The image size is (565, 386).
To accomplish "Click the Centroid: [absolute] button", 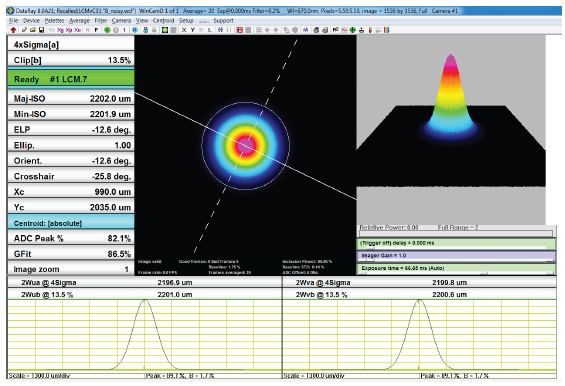I will tap(71, 223).
